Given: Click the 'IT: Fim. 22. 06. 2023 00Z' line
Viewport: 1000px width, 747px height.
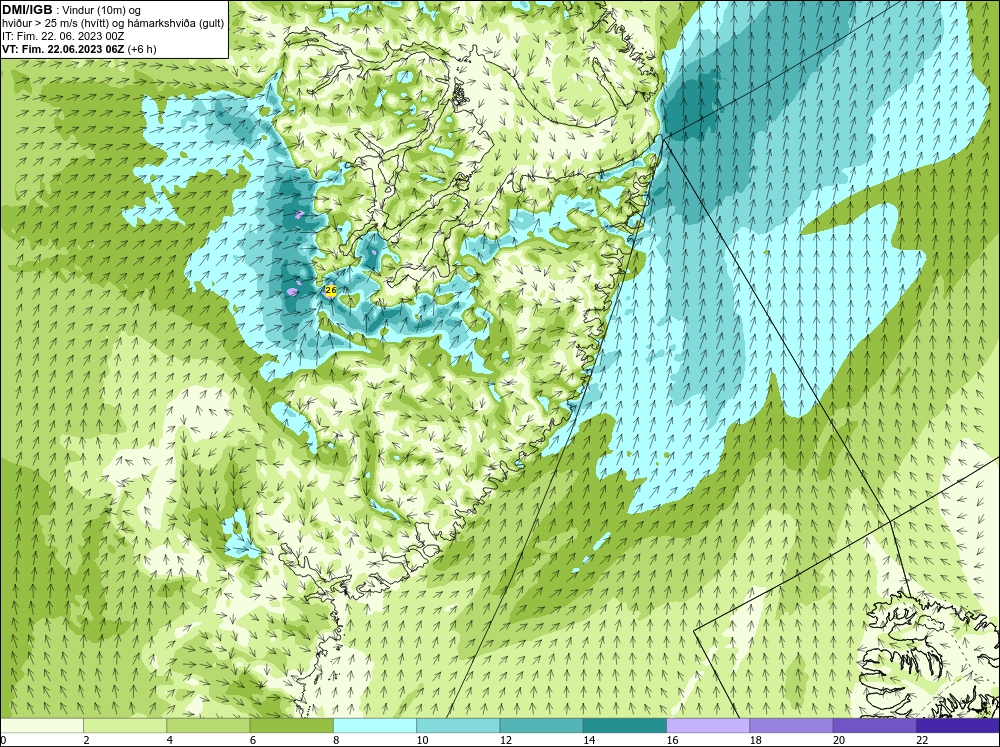Looking at the screenshot, I should coord(63,36).
